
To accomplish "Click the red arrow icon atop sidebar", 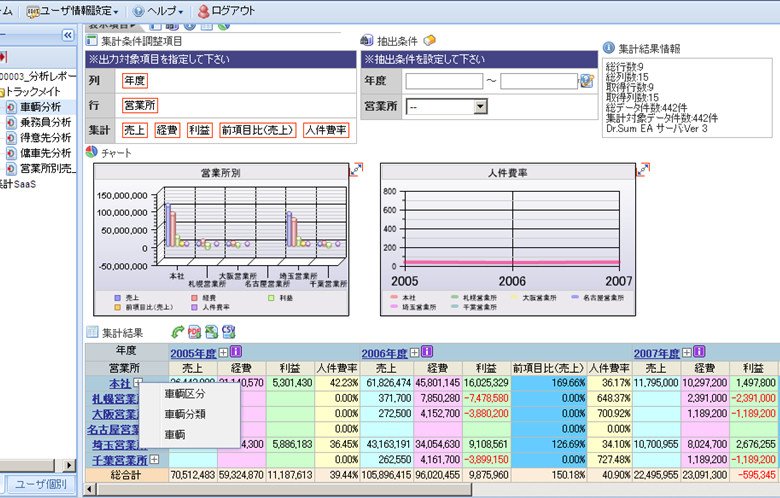I will tap(3, 57).
